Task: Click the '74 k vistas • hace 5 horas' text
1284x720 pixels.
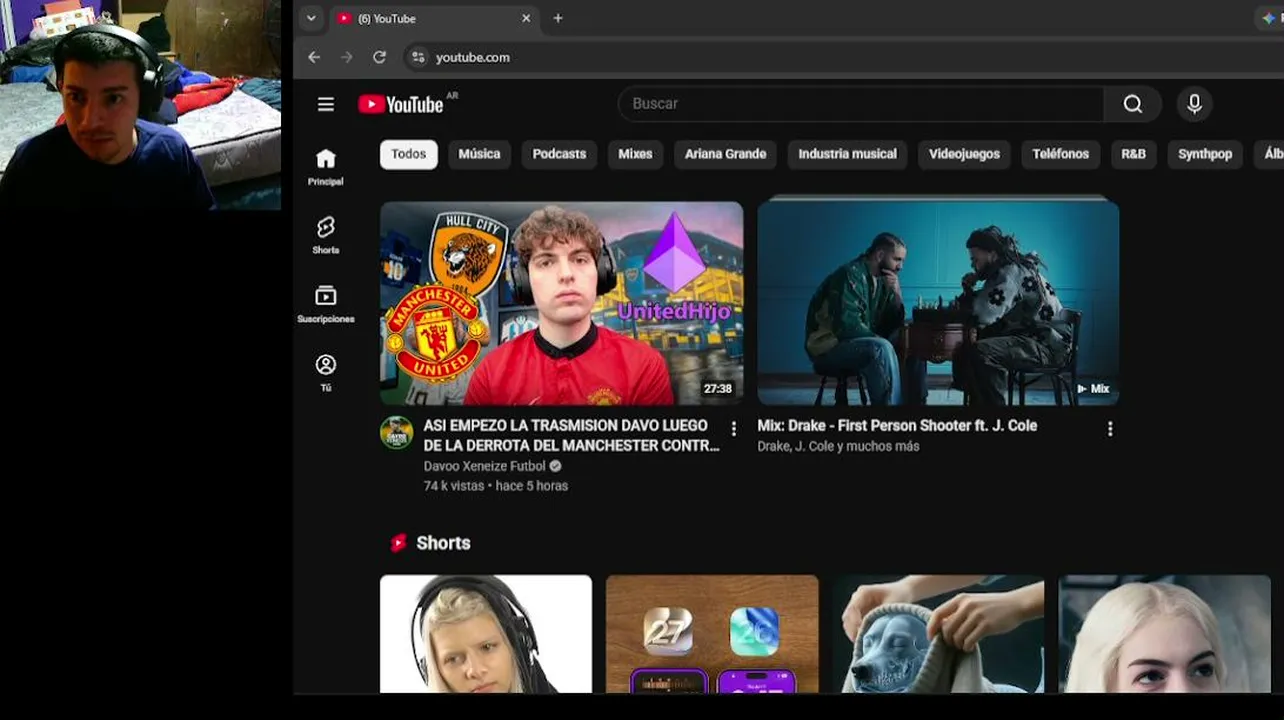Action: point(495,486)
